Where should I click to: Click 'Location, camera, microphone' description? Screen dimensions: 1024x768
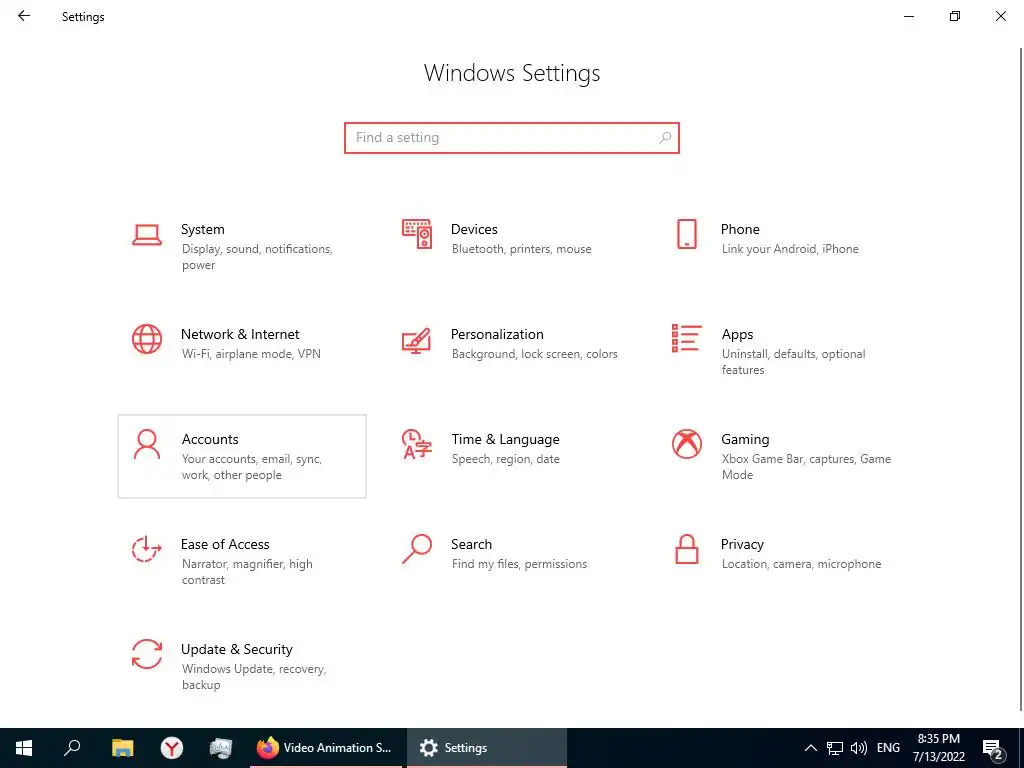pos(801,564)
